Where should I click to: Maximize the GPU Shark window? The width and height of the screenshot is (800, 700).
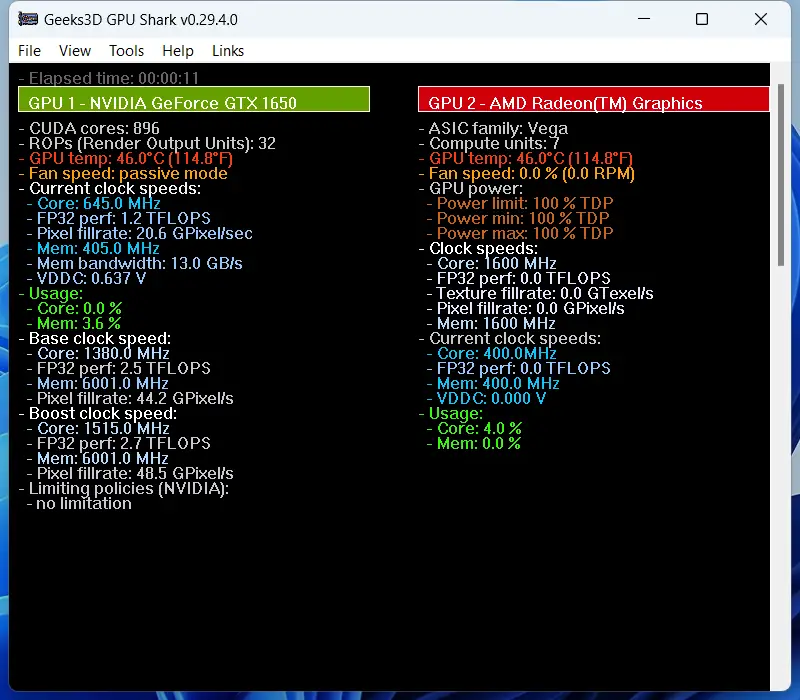coord(702,19)
